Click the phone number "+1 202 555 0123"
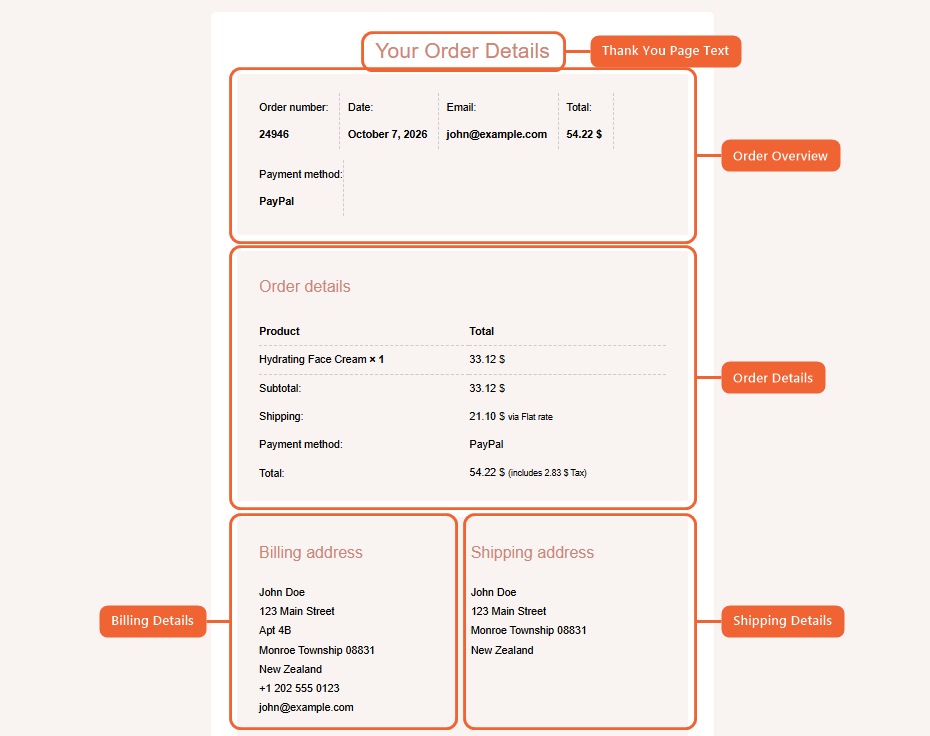930x736 pixels. 300,689
